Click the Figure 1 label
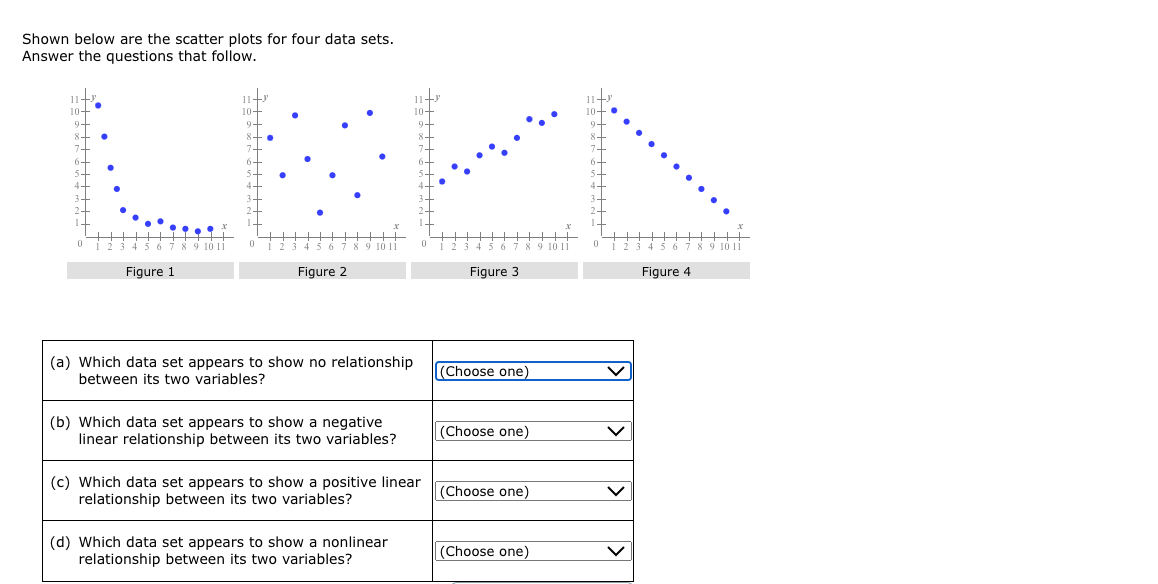Image resolution: width=1158 pixels, height=584 pixels. click(150, 270)
